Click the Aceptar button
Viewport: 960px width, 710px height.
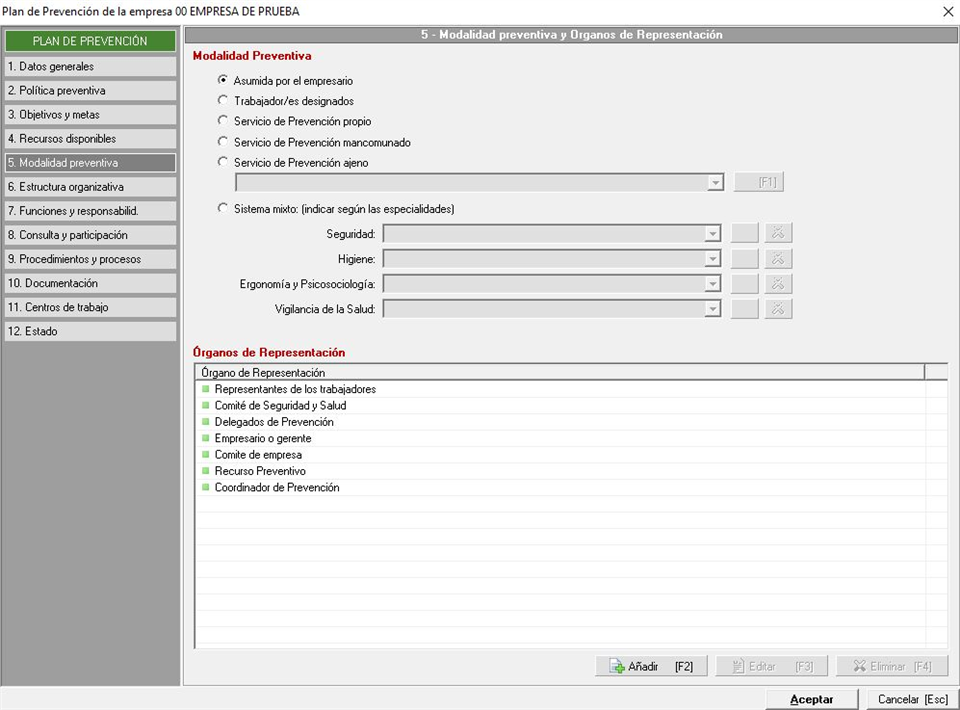[x=811, y=699]
